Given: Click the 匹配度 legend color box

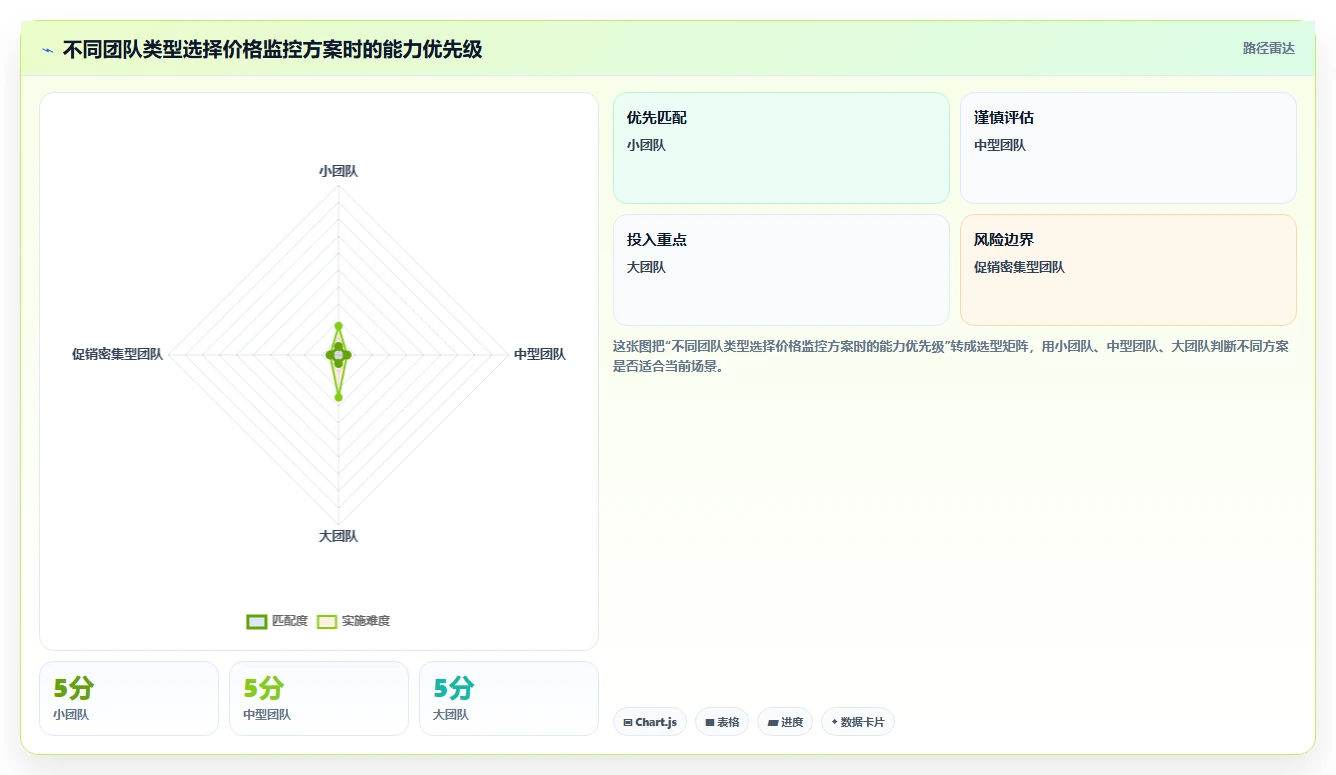Looking at the screenshot, I should (x=257, y=621).
